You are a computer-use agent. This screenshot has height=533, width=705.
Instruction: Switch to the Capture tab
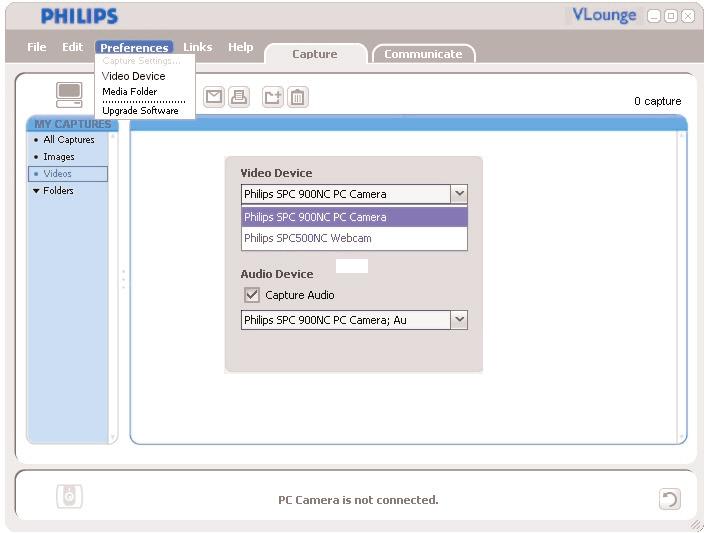[x=315, y=54]
